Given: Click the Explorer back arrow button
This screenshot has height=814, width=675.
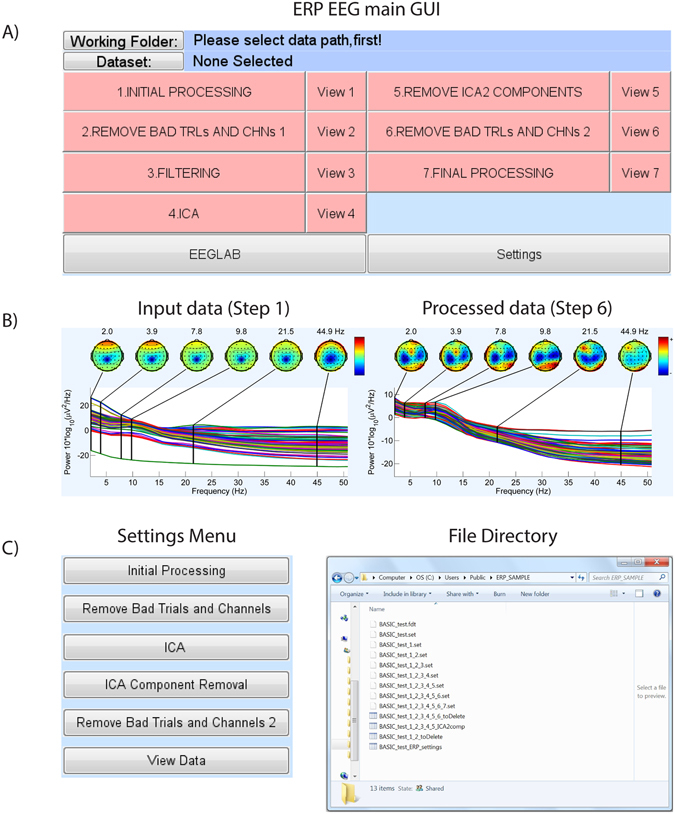Looking at the screenshot, I should point(337,577).
